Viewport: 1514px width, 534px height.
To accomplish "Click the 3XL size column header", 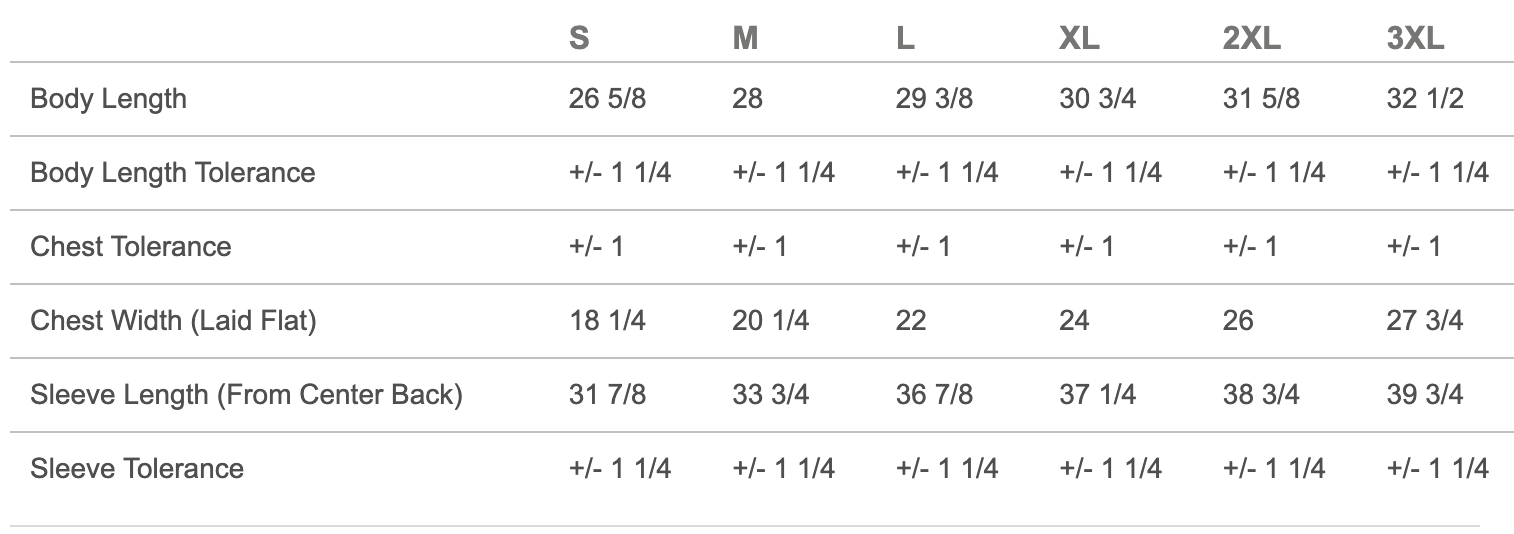I will pos(1415,38).
